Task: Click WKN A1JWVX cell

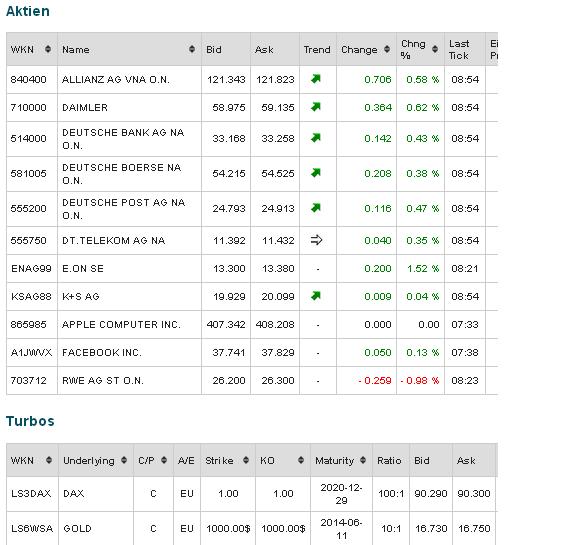Action: pyautogui.click(x=32, y=352)
